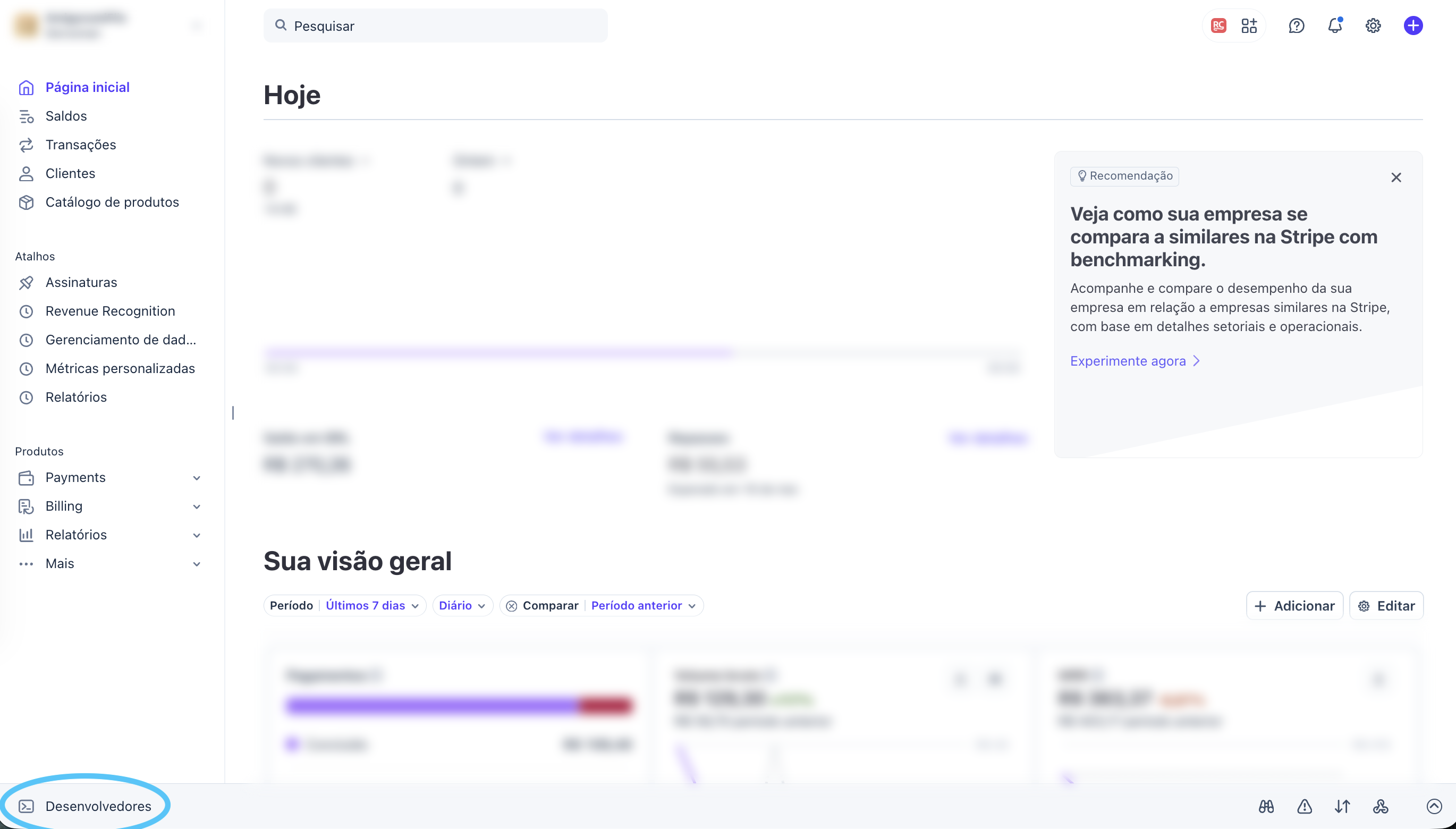Click the warning triangle icon in bottom bar
The width and height of the screenshot is (1456, 829).
point(1304,806)
